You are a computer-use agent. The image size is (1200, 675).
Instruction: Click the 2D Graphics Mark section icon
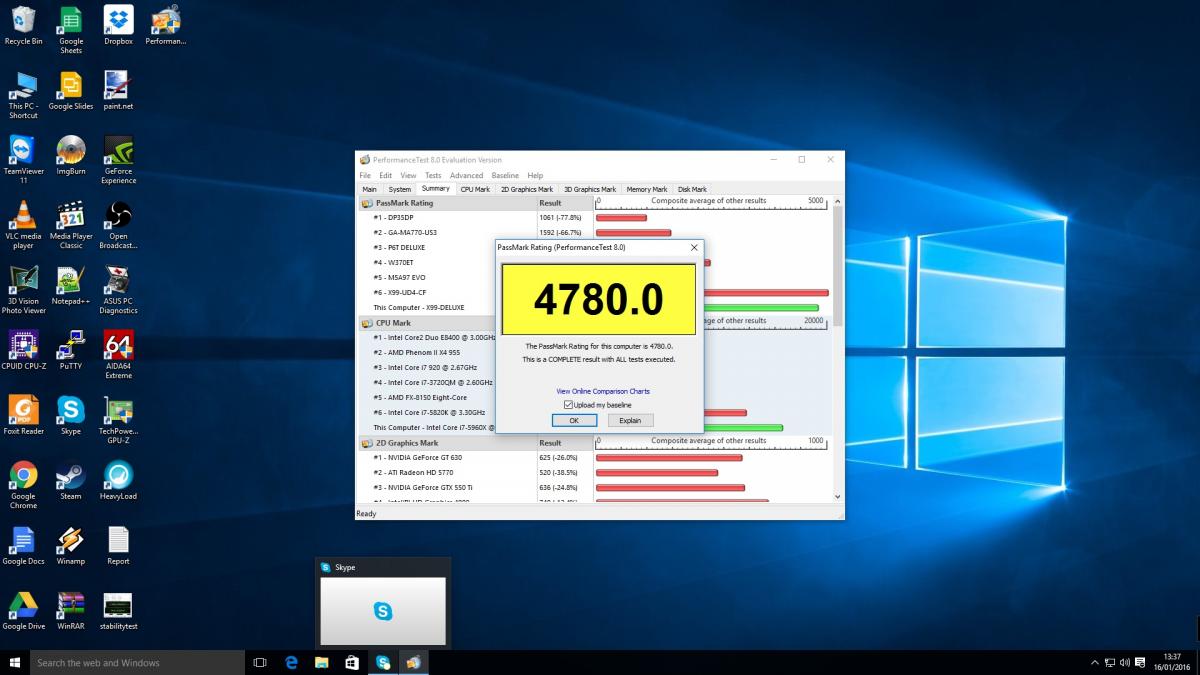367,443
